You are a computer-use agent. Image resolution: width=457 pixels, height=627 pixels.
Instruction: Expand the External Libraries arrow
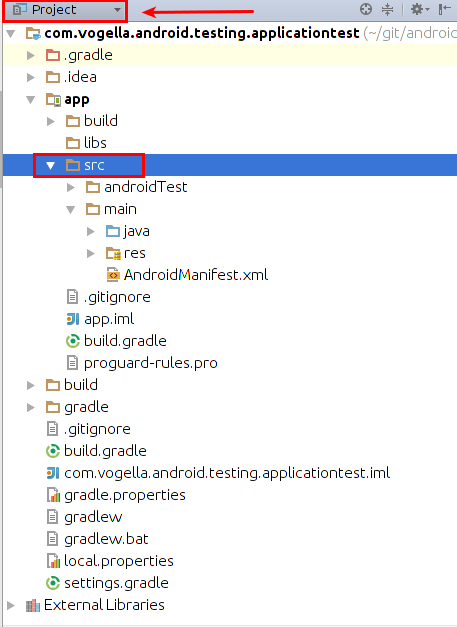tap(11, 605)
